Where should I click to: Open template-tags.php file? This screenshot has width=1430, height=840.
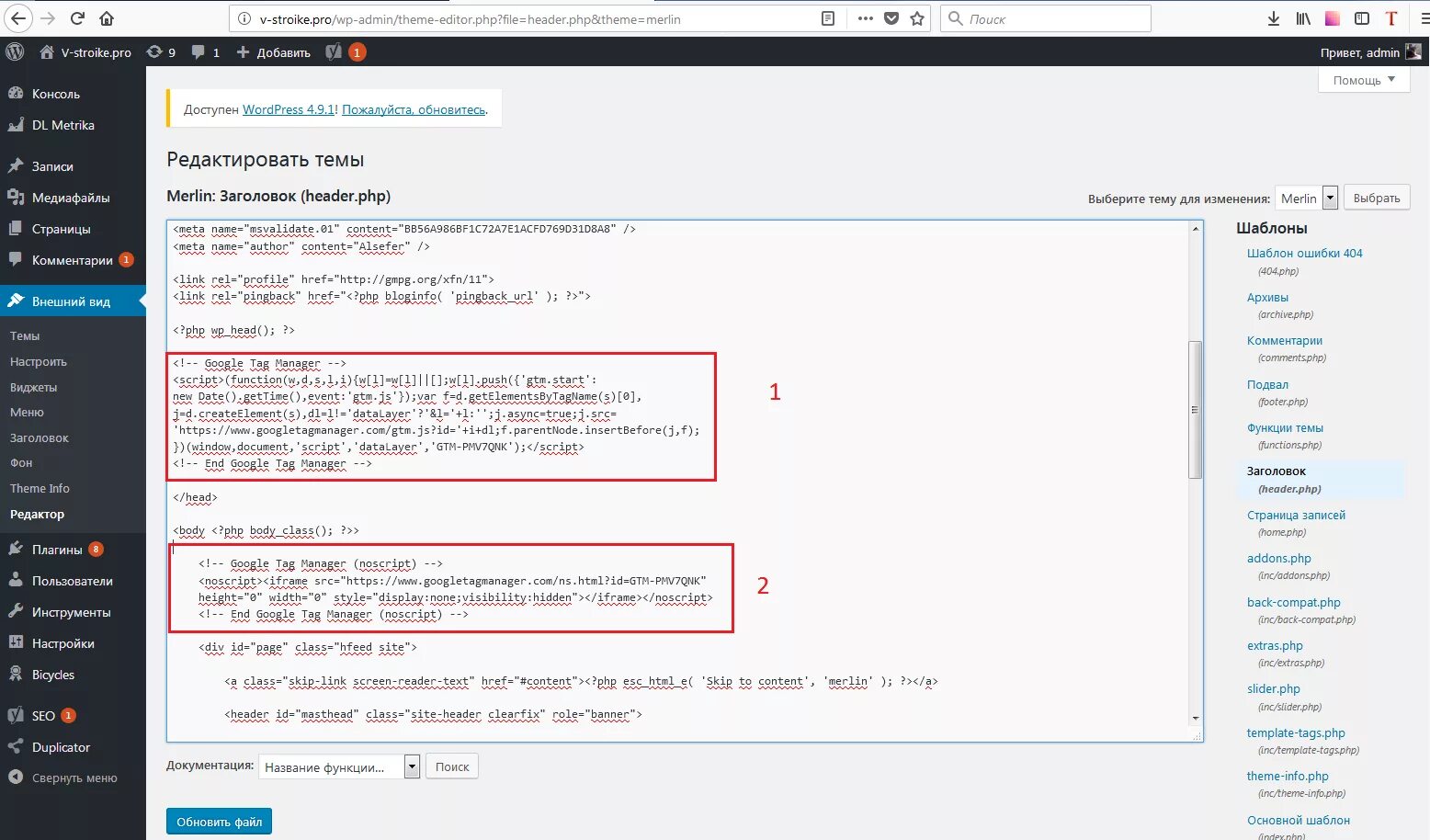point(1296,732)
